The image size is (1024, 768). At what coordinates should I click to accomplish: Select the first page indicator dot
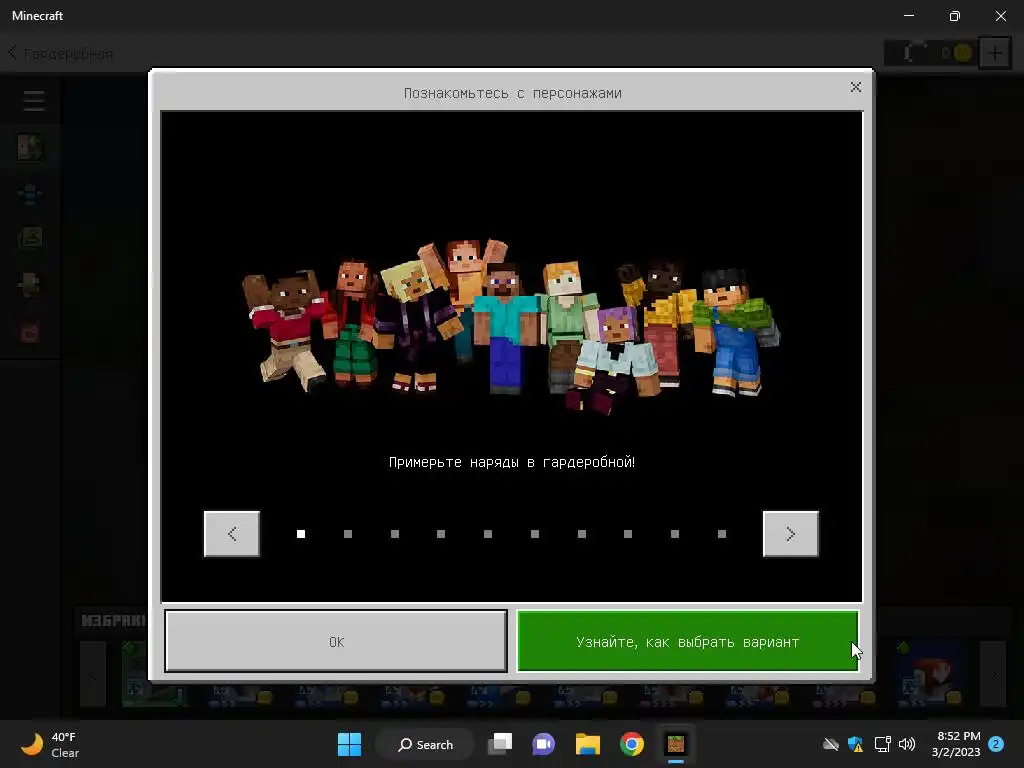tap(301, 534)
